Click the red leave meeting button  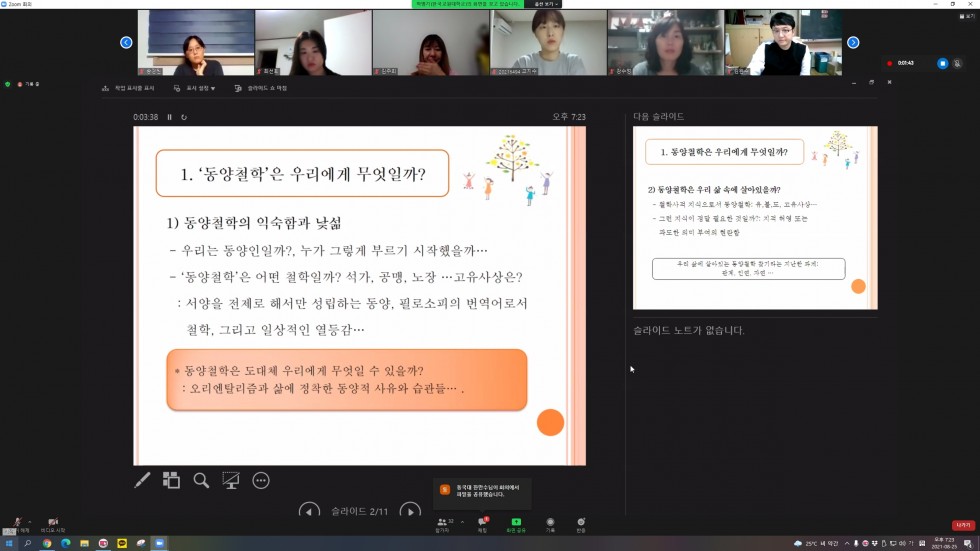coord(962,525)
